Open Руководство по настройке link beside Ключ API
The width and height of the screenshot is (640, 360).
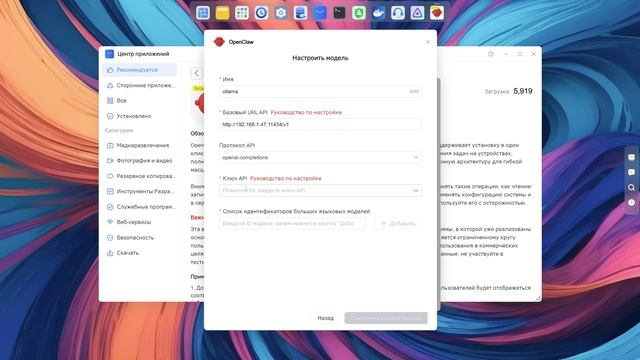point(286,178)
